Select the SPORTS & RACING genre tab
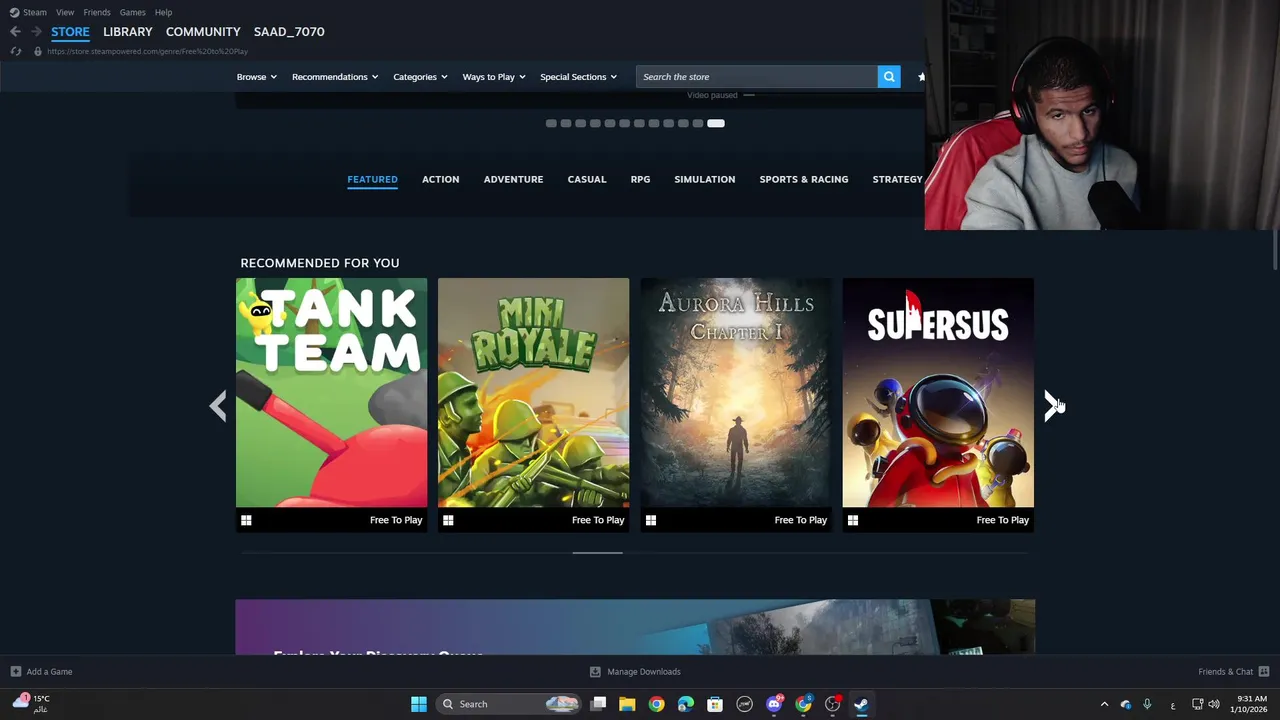1280x720 pixels. click(803, 179)
